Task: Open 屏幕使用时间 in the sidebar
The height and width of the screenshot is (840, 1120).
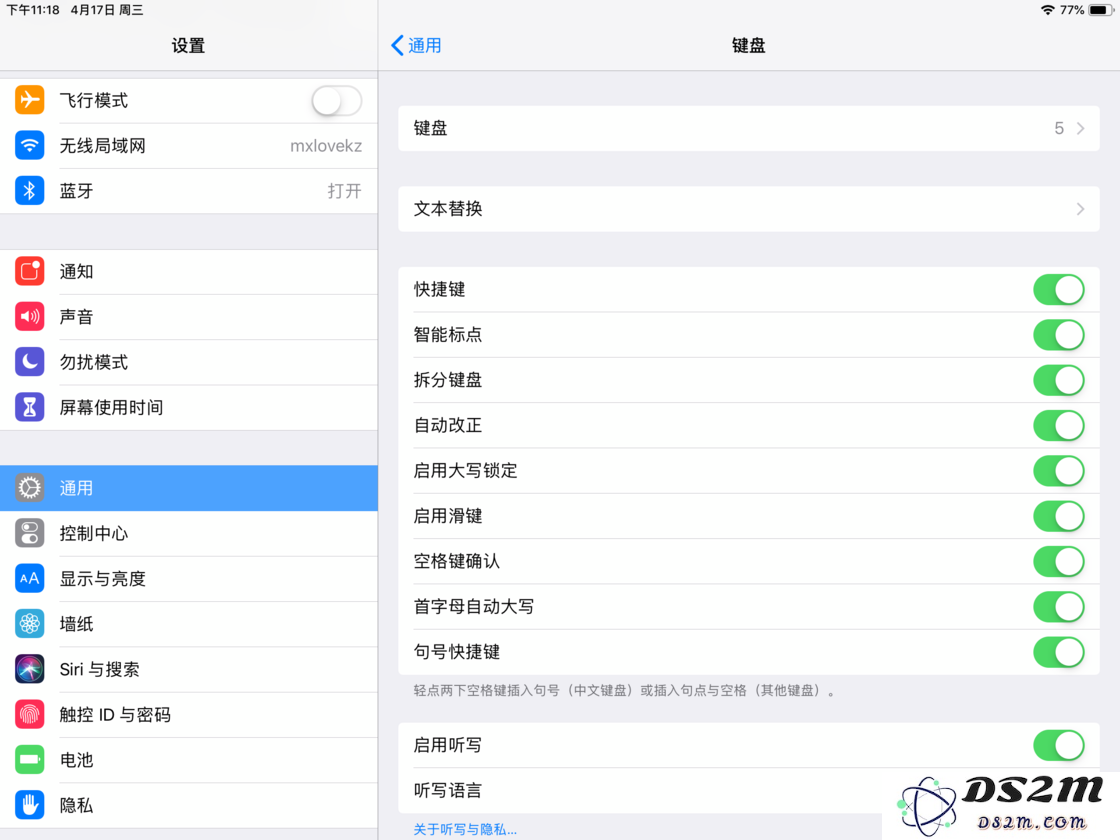Action: pos(189,407)
